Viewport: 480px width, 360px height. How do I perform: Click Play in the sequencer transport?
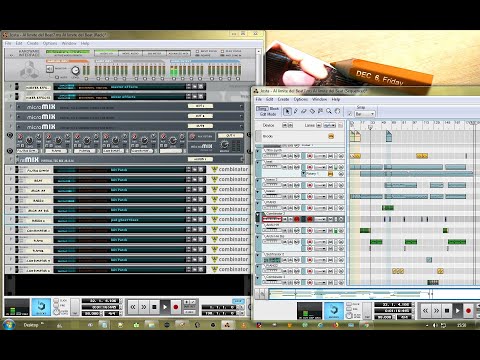458,311
